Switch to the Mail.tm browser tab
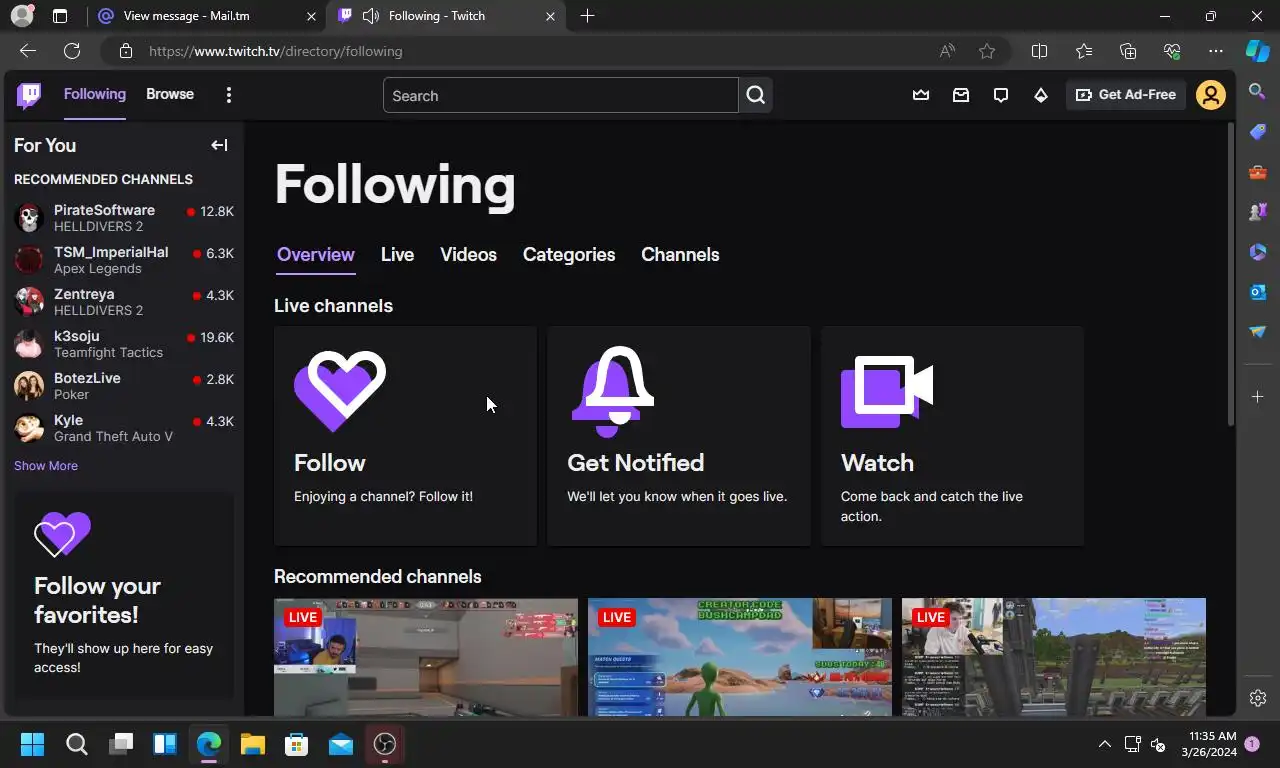This screenshot has width=1280, height=768. [x=207, y=16]
